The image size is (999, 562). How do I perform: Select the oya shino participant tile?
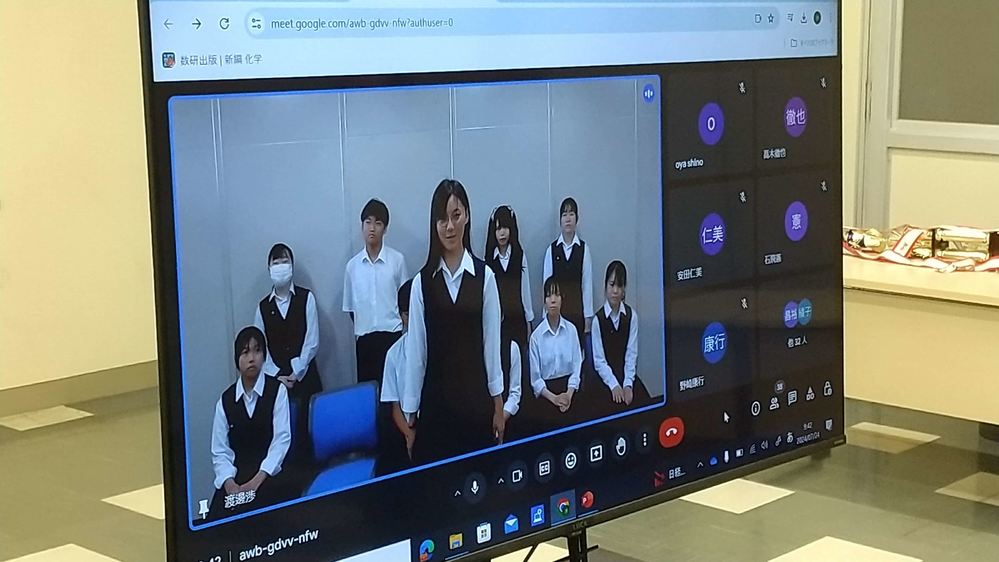tap(709, 127)
